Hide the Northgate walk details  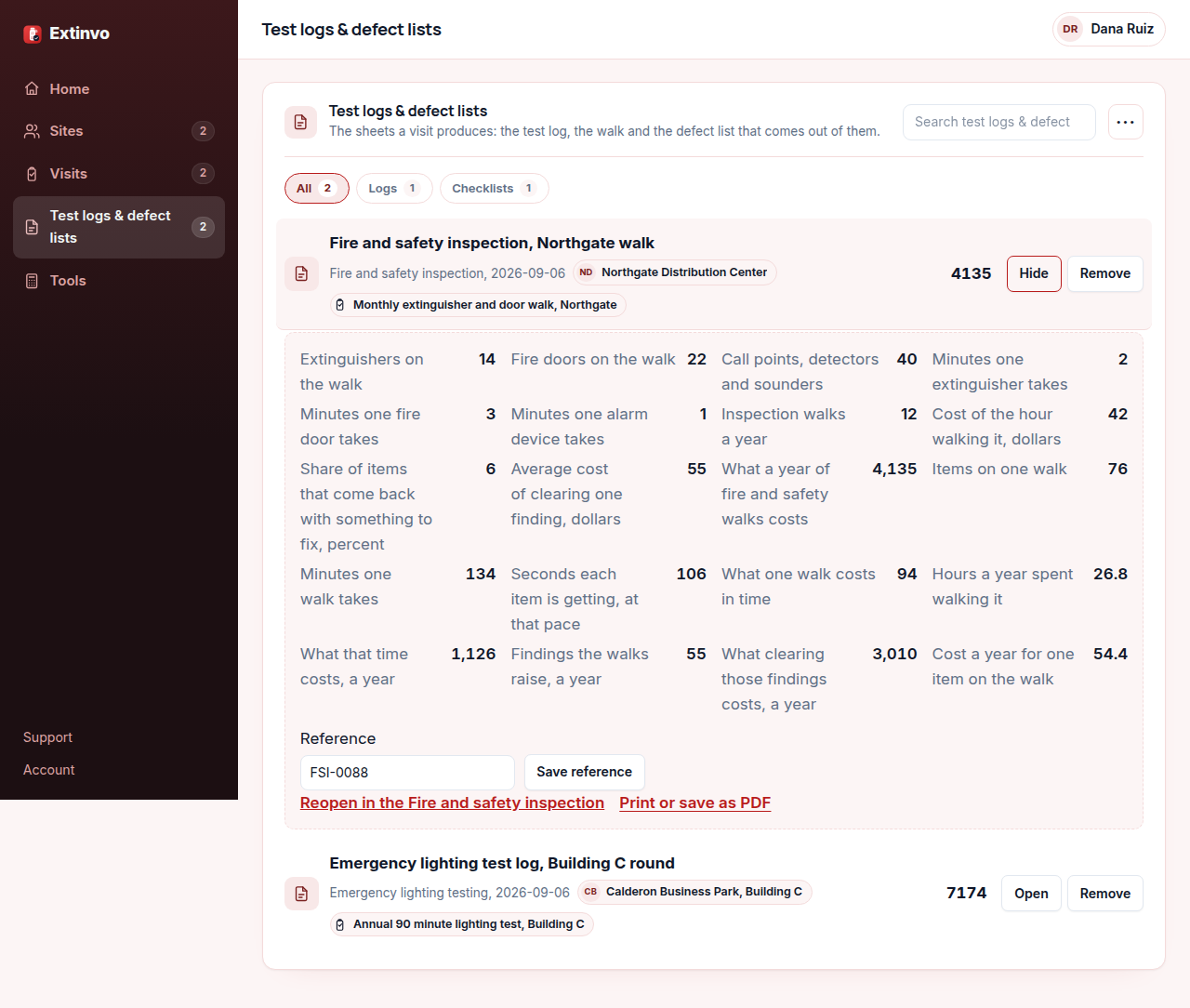1034,273
